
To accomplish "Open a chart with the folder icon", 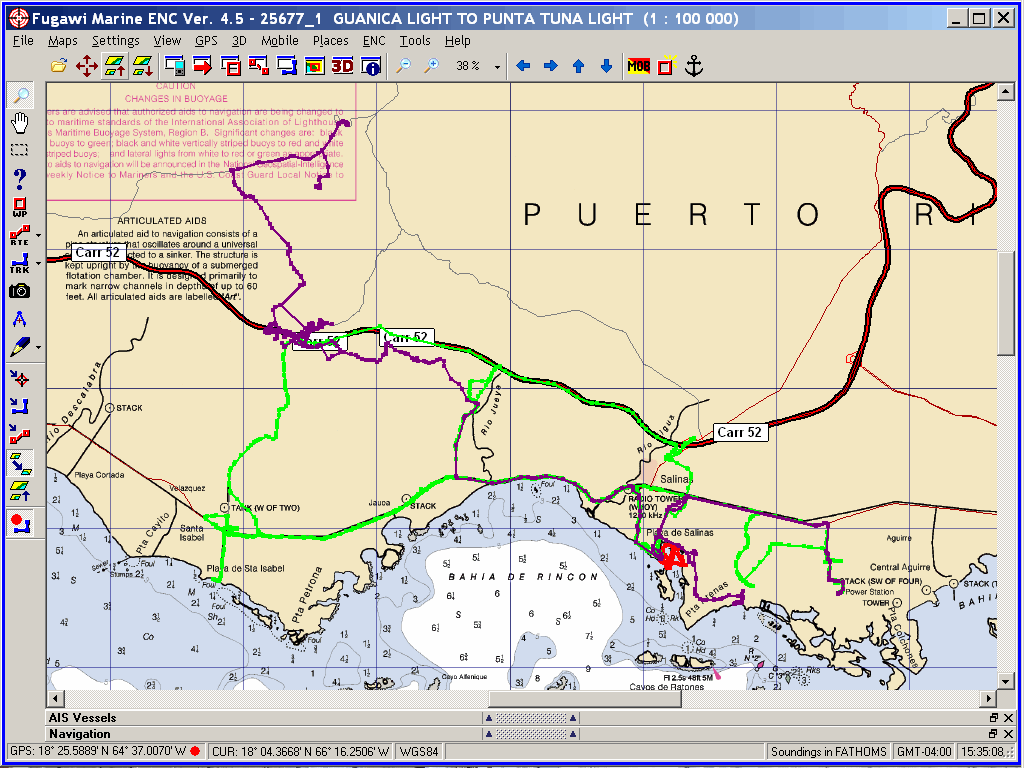I will click(x=59, y=65).
